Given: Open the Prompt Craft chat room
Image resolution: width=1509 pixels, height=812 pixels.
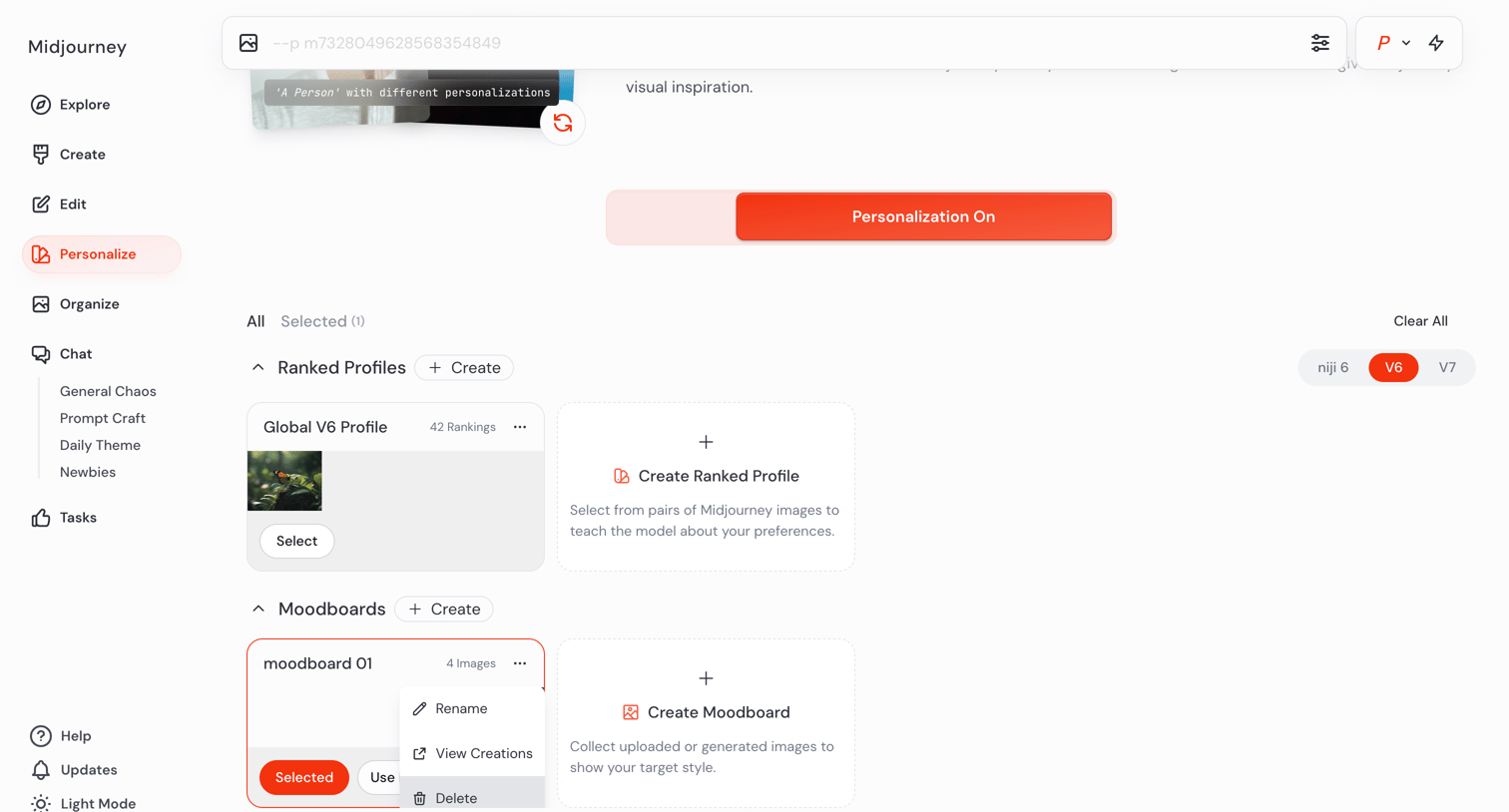Looking at the screenshot, I should pyautogui.click(x=103, y=419).
